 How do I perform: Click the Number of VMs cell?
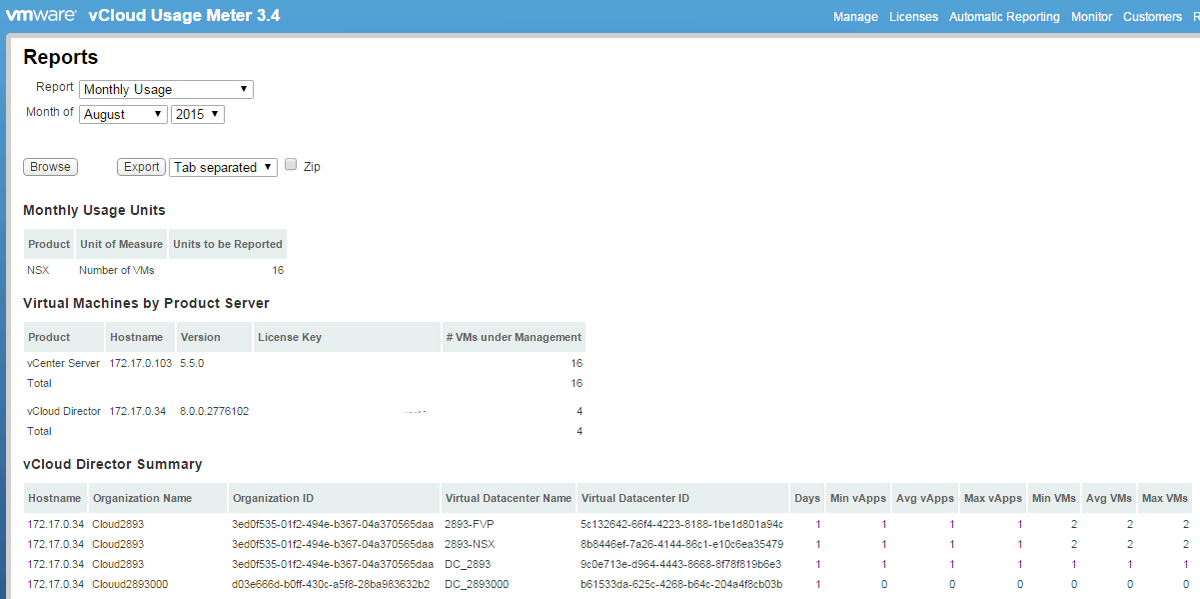pyautogui.click(x=117, y=270)
